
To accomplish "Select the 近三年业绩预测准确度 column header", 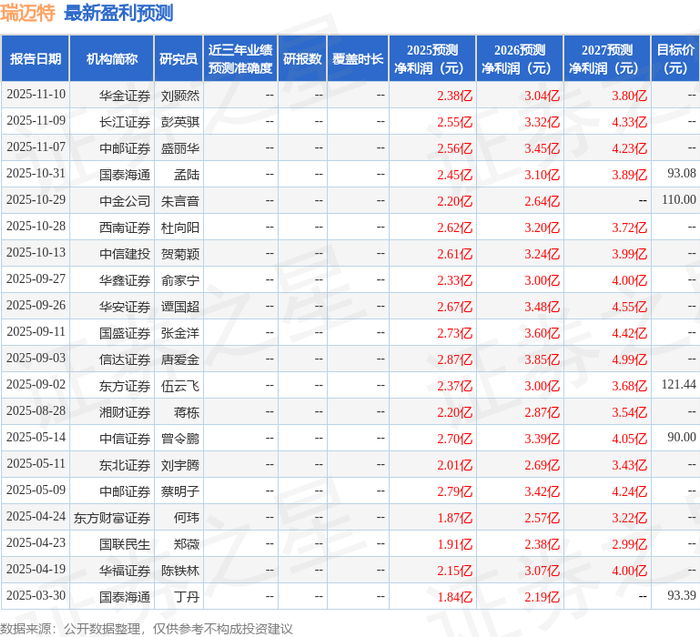I will [x=241, y=59].
